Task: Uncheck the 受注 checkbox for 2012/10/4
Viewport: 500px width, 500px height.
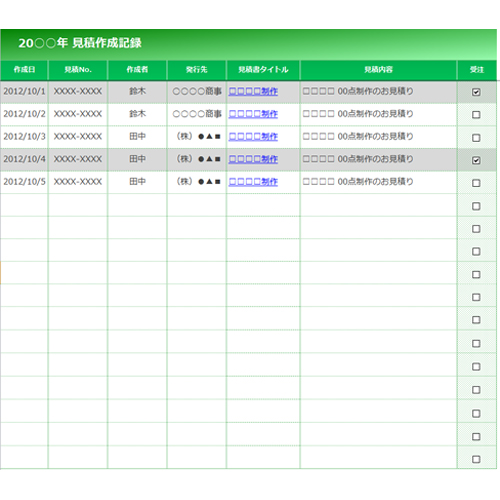Action: coord(476,160)
